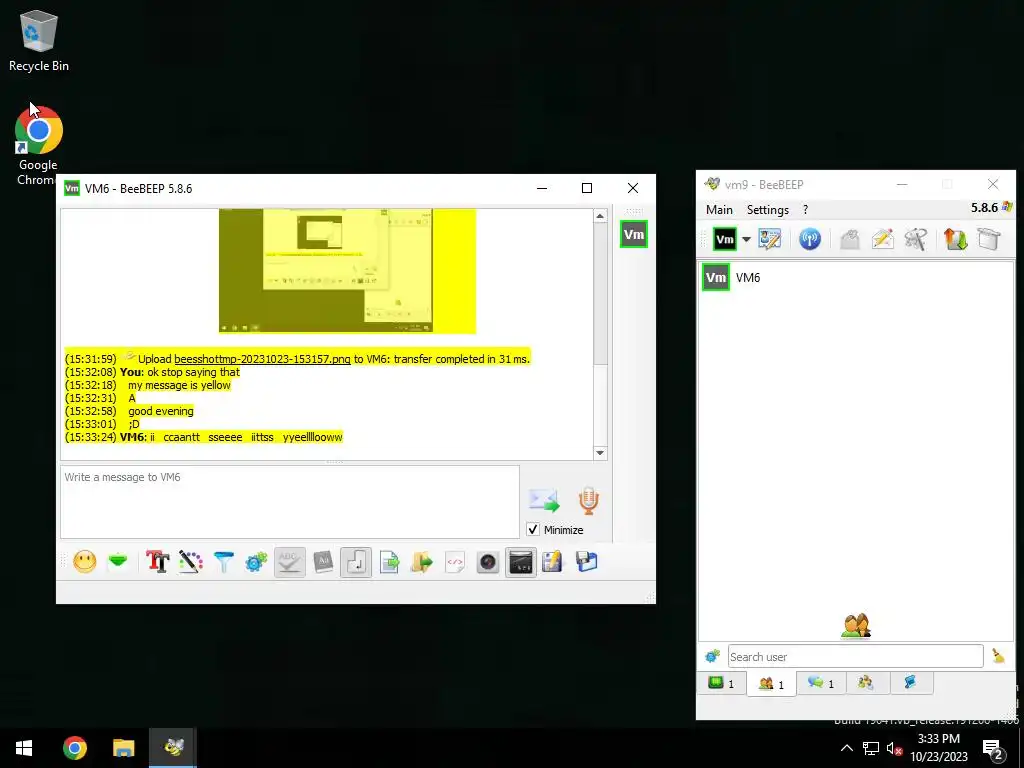Open the font chooser (red T icon)
Viewport: 1024px width, 768px height.
click(x=157, y=562)
